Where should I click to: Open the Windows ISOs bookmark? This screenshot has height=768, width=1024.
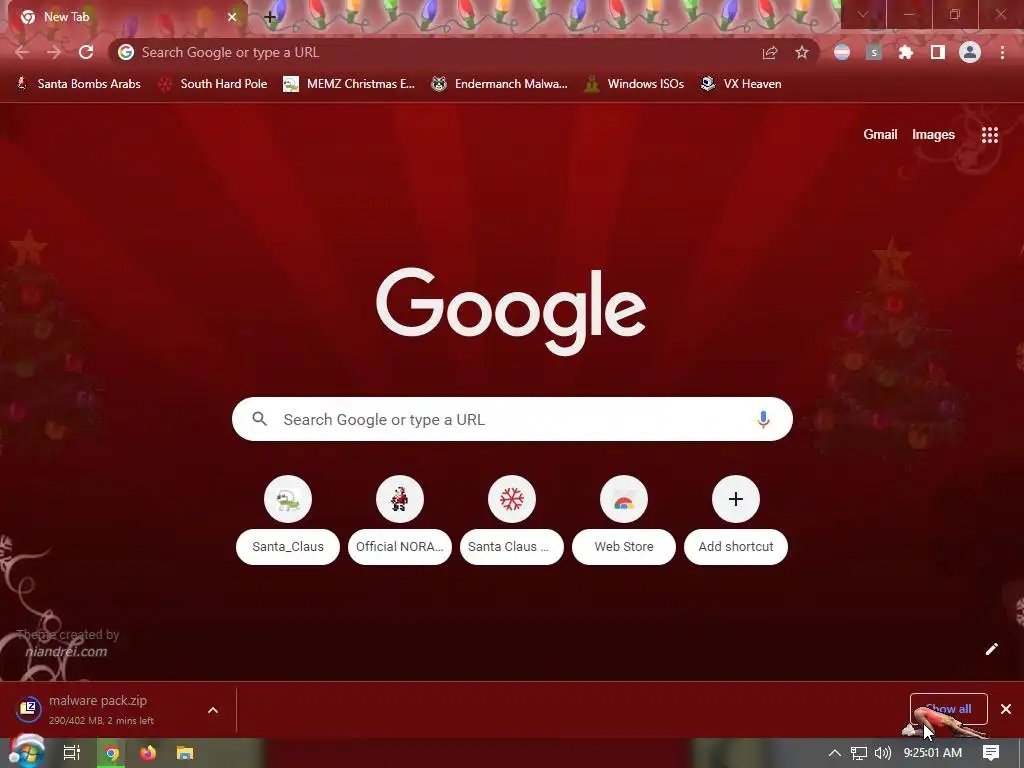[634, 84]
